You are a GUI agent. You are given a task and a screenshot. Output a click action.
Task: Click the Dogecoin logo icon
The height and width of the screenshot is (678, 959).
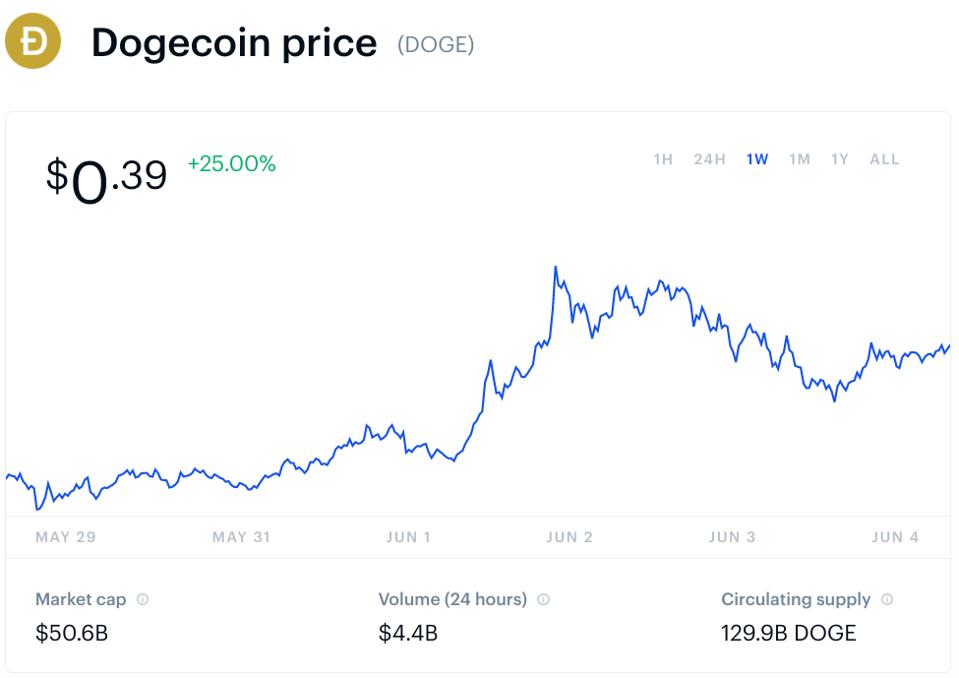click(x=33, y=42)
